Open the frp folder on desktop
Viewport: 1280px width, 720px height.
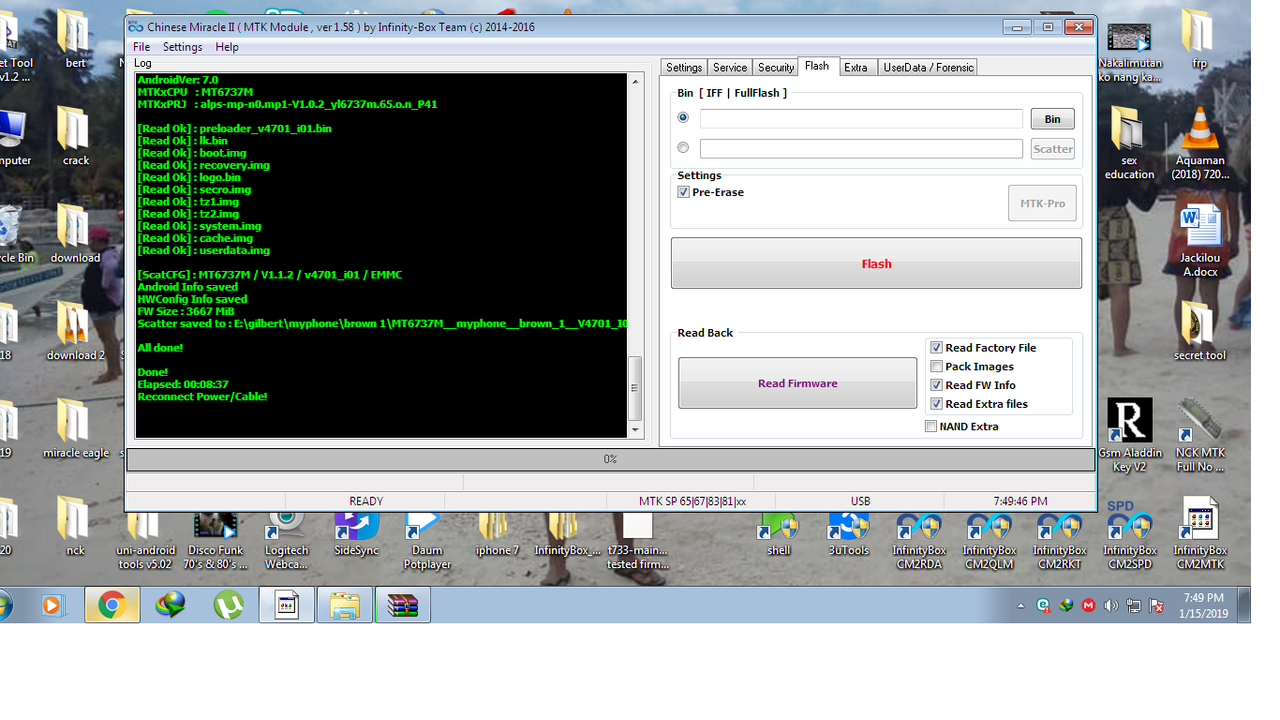(1199, 40)
